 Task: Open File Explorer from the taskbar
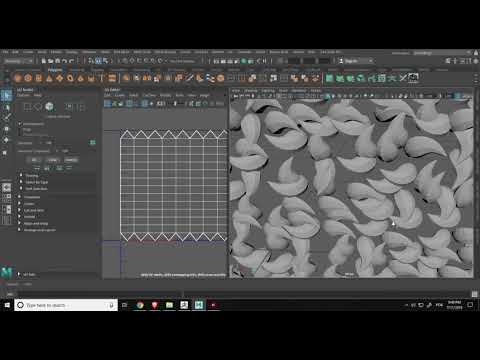(169, 305)
